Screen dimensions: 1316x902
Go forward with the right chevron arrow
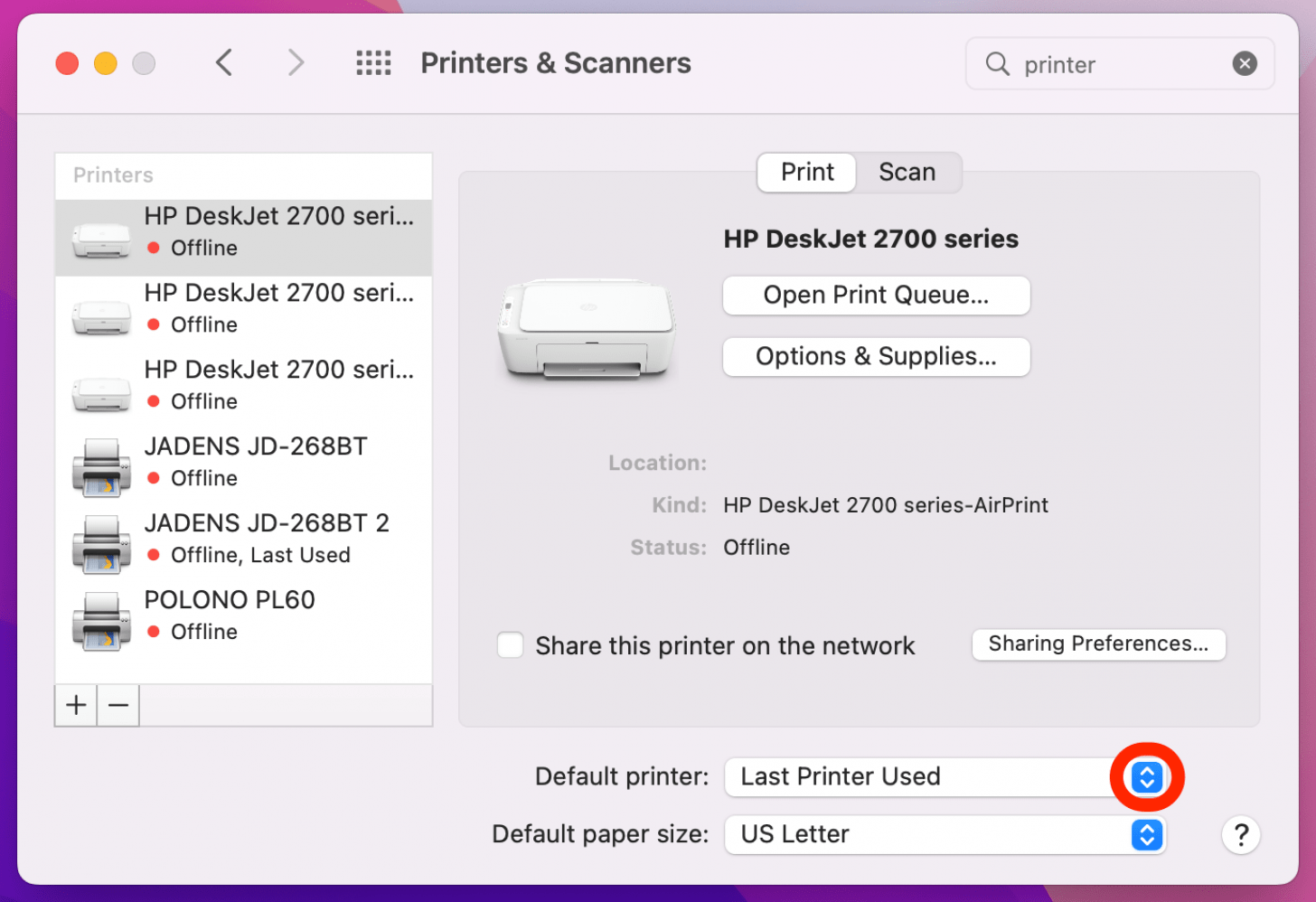(296, 63)
